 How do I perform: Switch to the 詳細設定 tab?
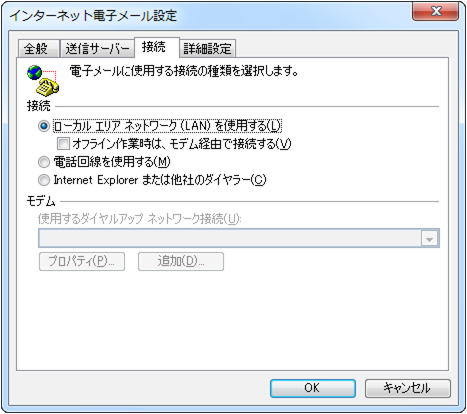coord(207,49)
